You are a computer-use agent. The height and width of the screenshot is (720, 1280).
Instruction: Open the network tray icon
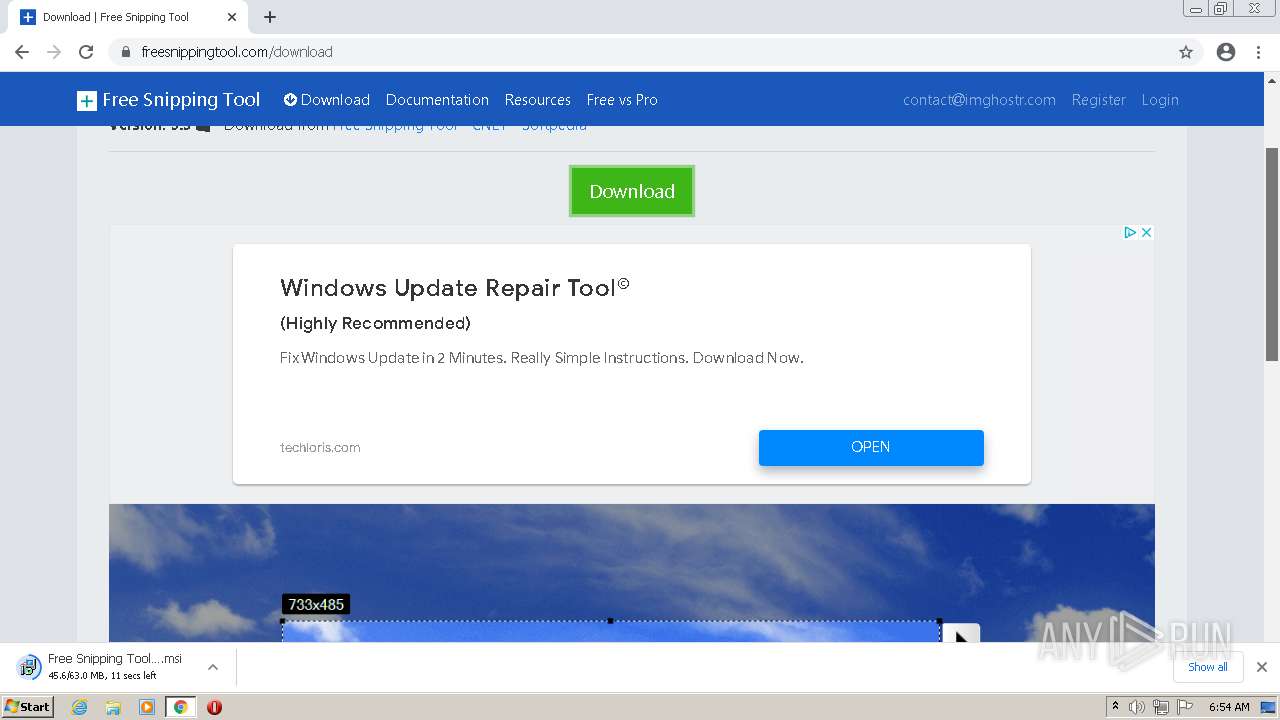point(1161,707)
